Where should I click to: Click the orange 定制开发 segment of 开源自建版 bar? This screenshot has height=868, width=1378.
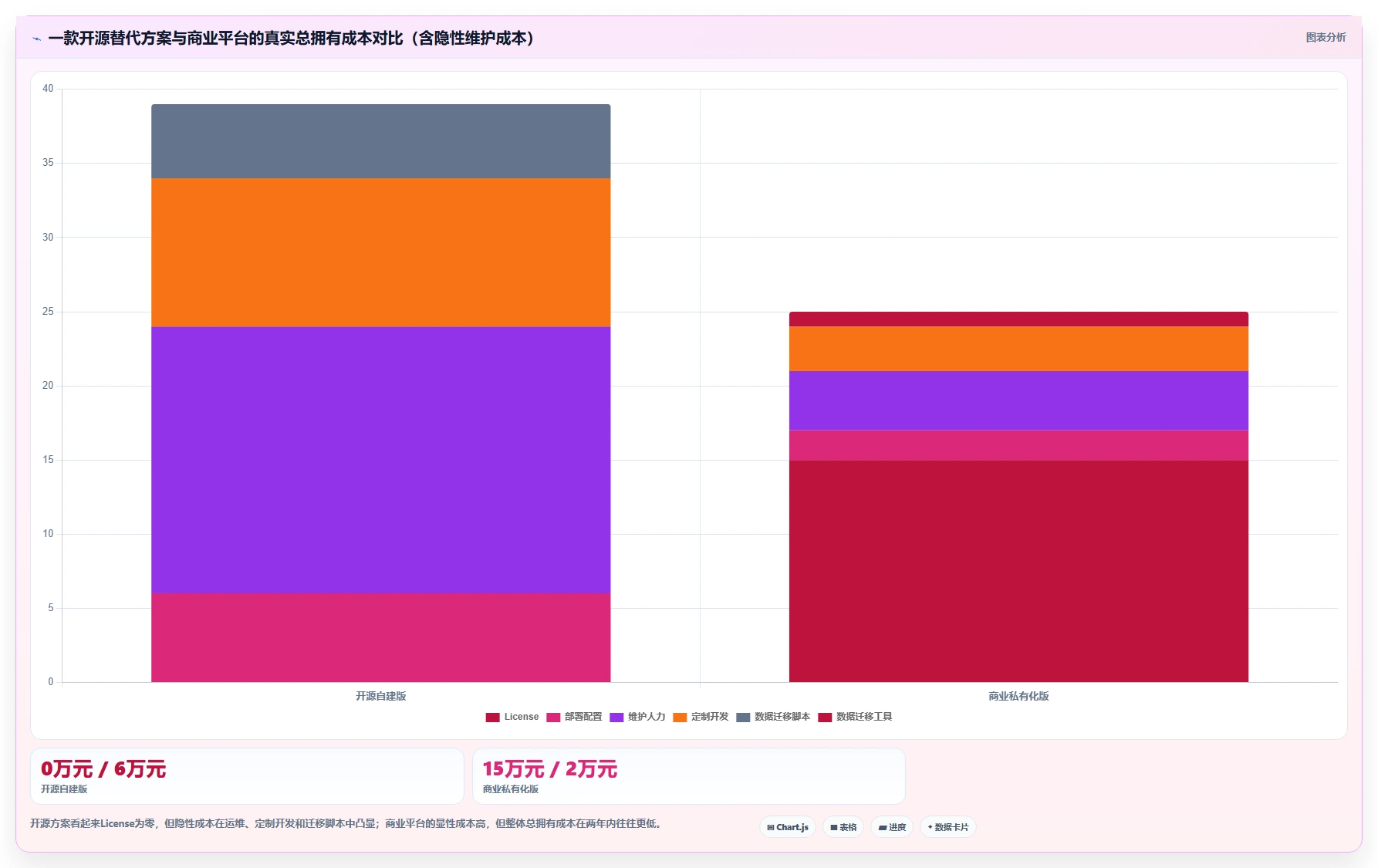[380, 252]
